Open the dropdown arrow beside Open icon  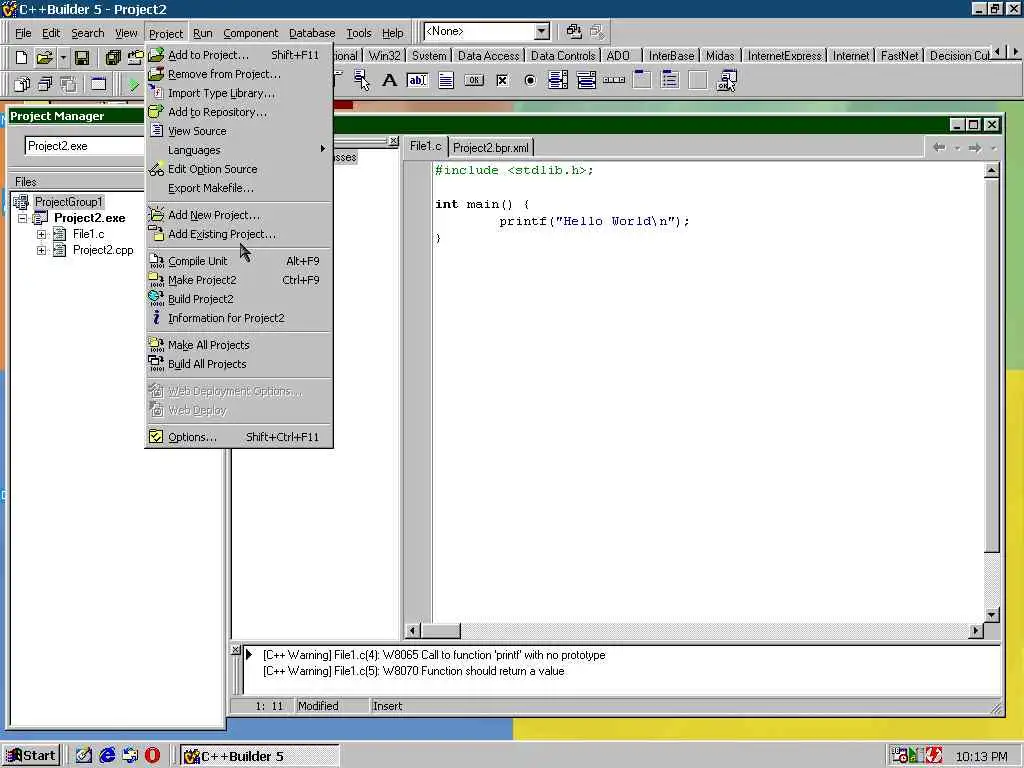[x=63, y=57]
